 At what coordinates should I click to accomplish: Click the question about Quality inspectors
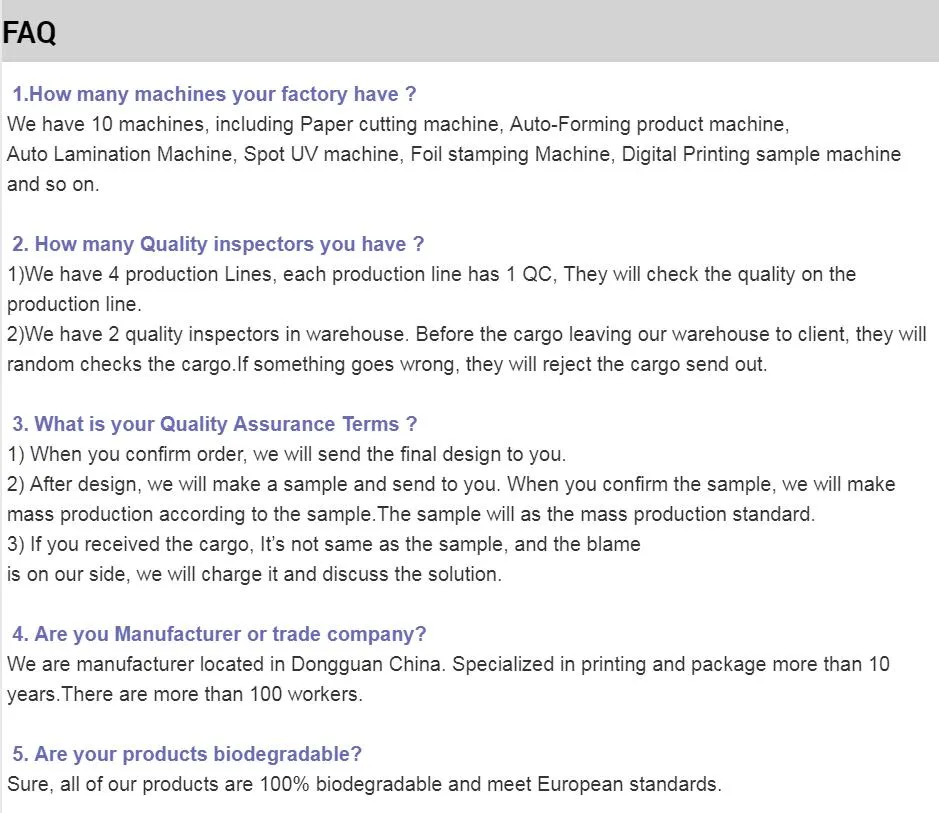pyautogui.click(x=218, y=244)
